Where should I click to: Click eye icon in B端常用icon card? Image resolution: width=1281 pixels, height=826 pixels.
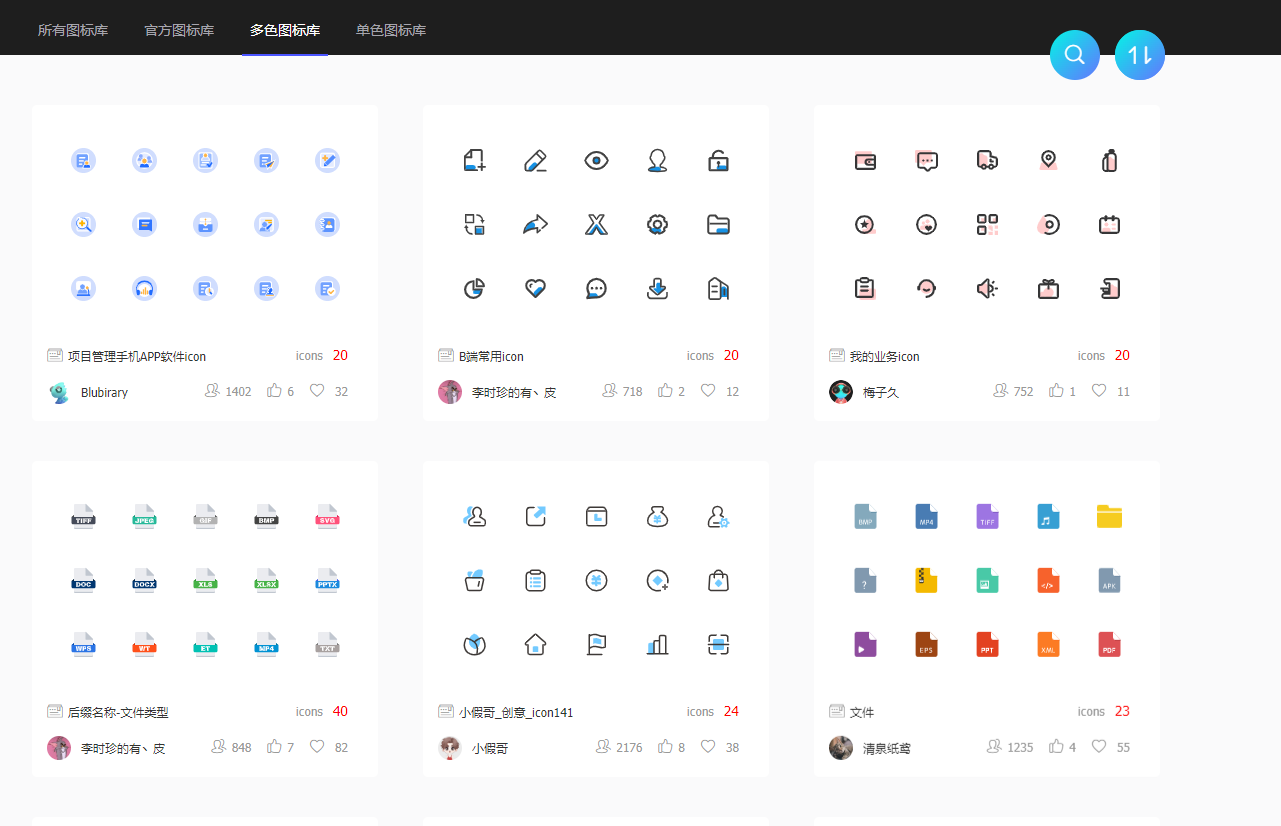(x=596, y=160)
